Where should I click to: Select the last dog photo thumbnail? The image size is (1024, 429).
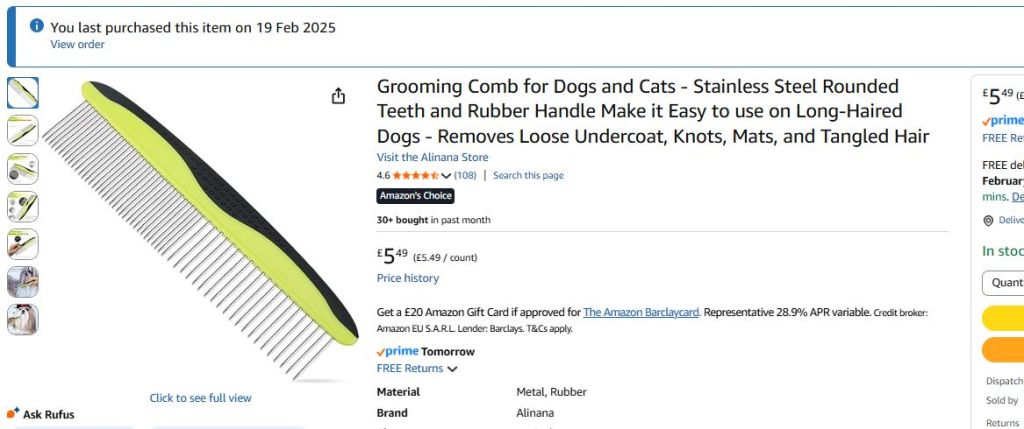coord(23,320)
